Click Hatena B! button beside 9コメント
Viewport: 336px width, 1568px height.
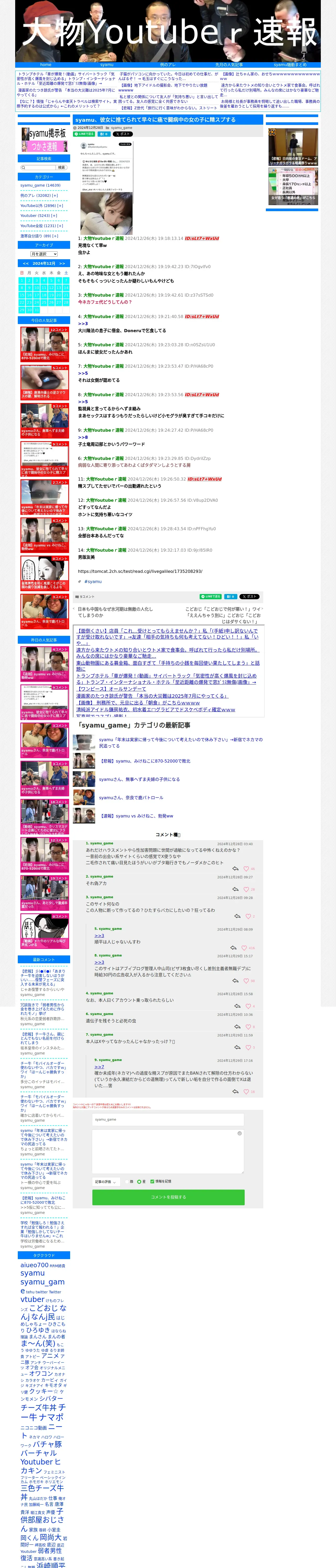tap(230, 597)
